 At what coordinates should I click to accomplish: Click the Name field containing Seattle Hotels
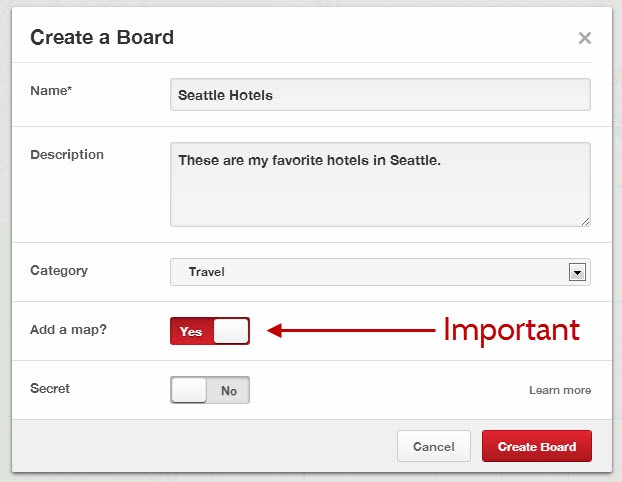[380, 95]
